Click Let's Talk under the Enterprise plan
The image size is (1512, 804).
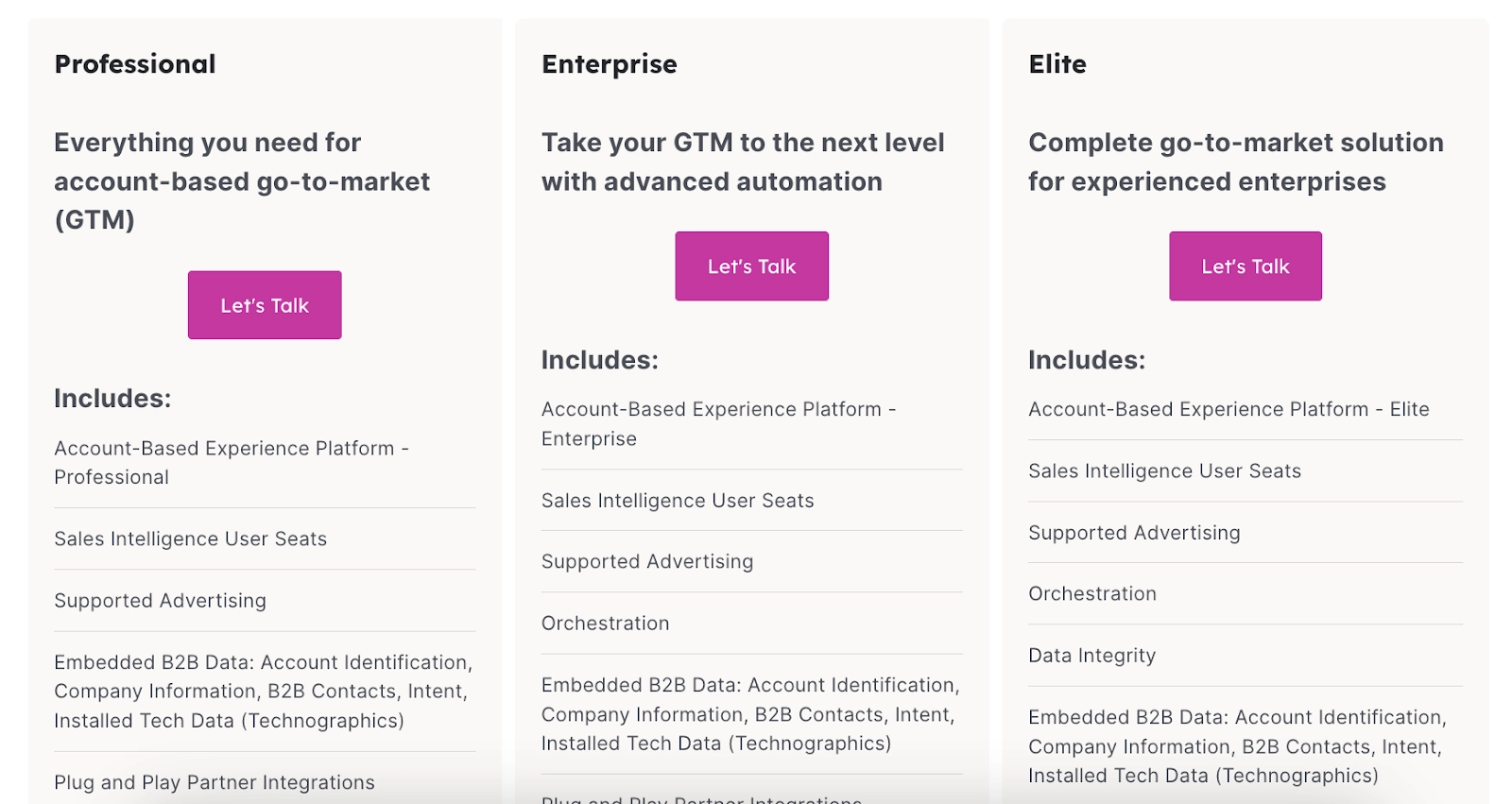pos(751,266)
